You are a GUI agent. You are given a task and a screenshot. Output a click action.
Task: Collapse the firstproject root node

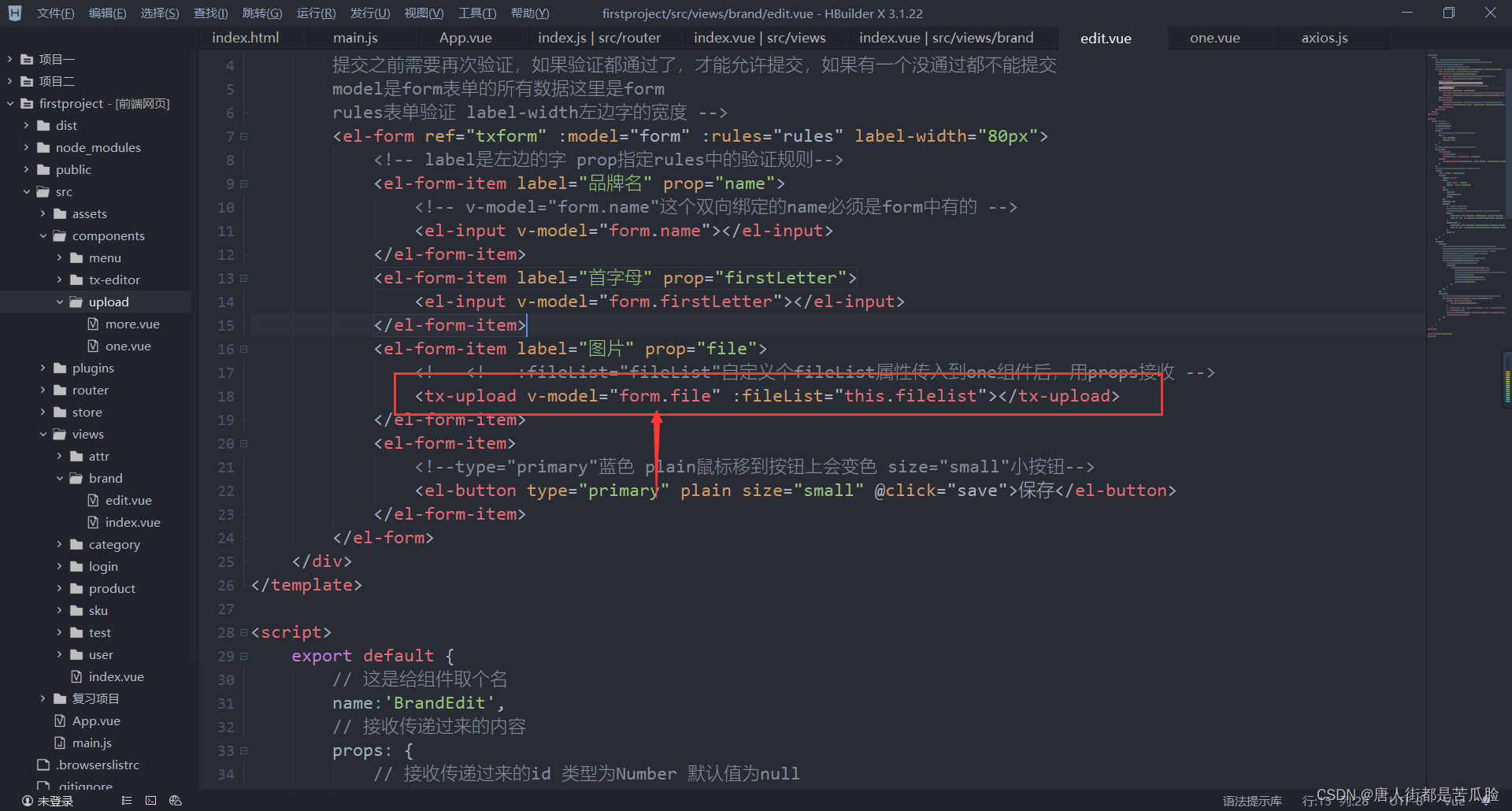[x=9, y=103]
